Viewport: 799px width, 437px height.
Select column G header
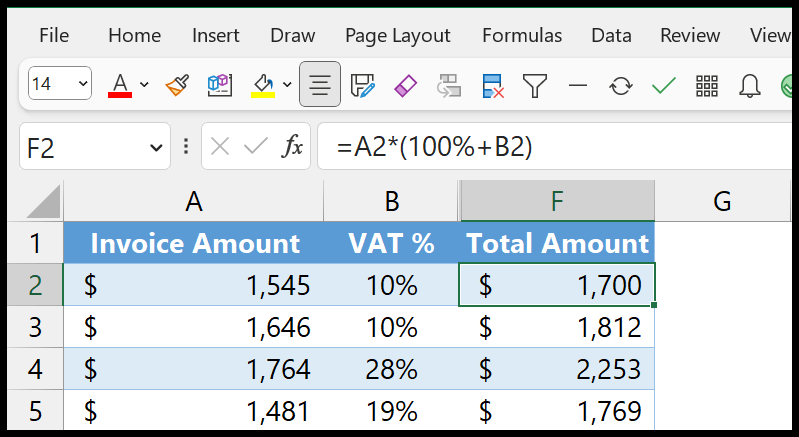click(x=723, y=201)
